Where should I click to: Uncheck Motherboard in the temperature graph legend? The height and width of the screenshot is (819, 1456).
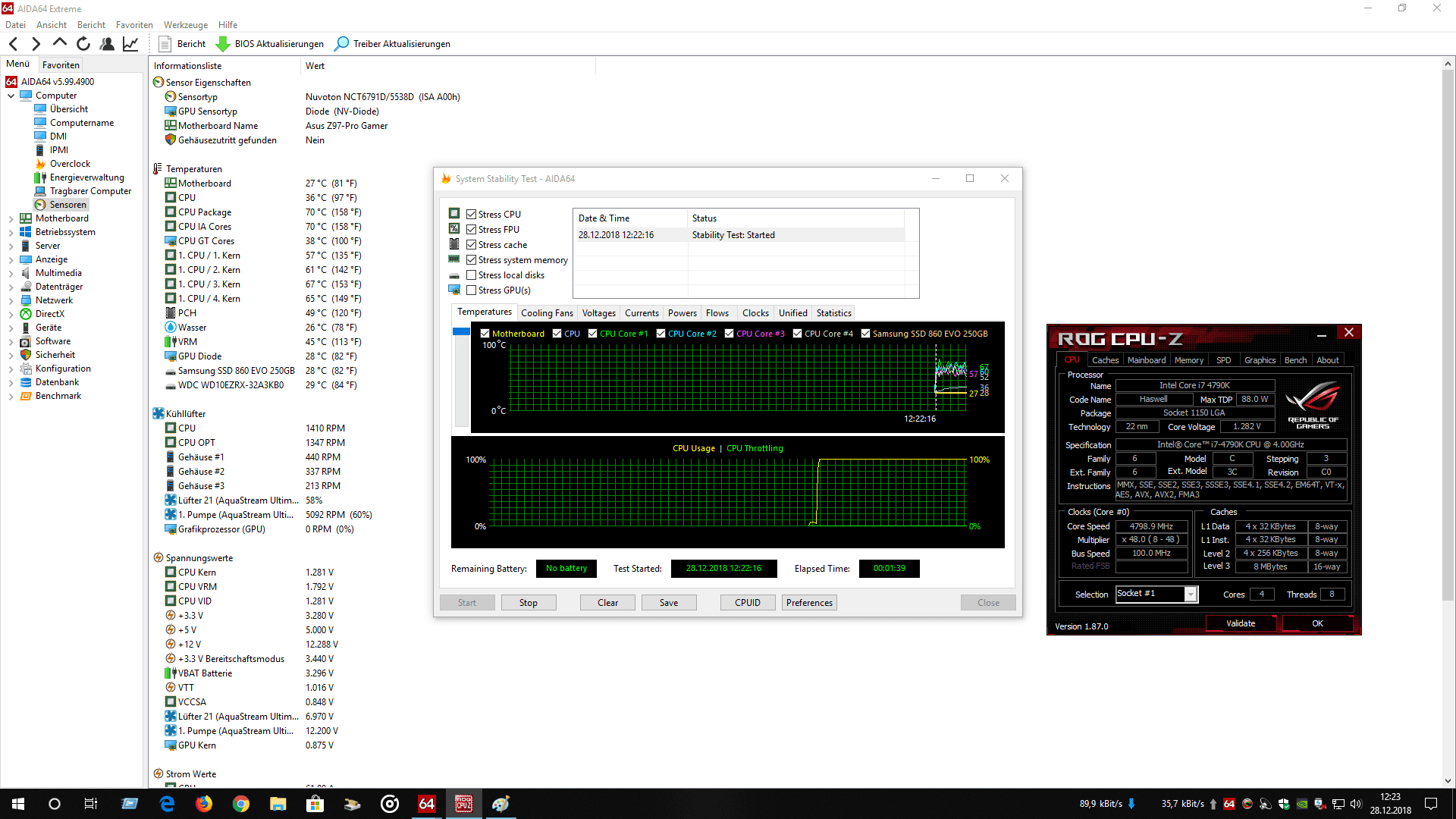click(x=485, y=334)
